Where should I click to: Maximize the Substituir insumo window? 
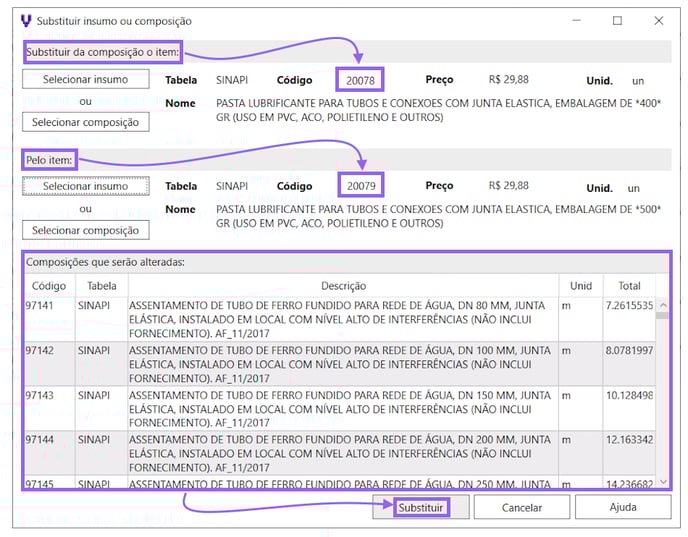pos(617,21)
